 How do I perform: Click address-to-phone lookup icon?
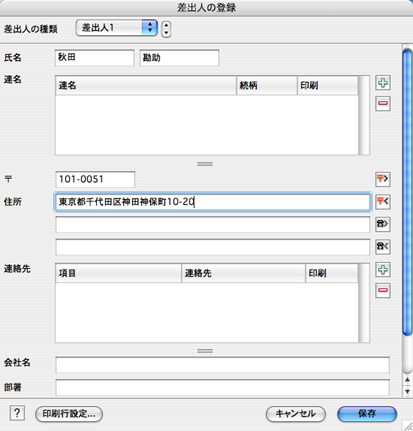(x=383, y=247)
